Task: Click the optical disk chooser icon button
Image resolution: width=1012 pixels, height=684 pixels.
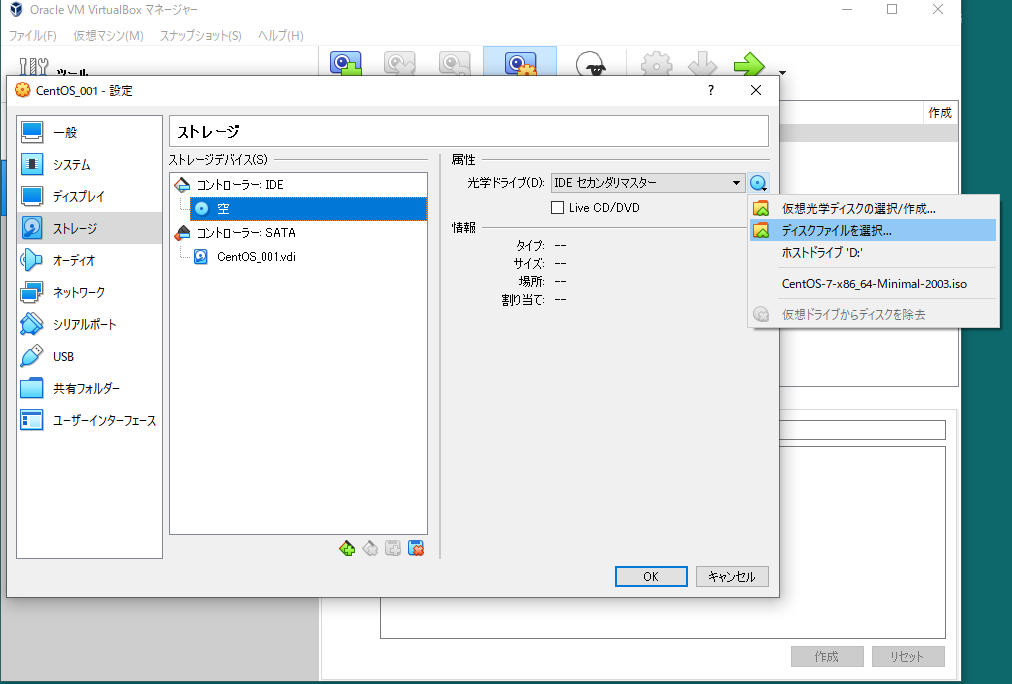Action: pyautogui.click(x=758, y=183)
